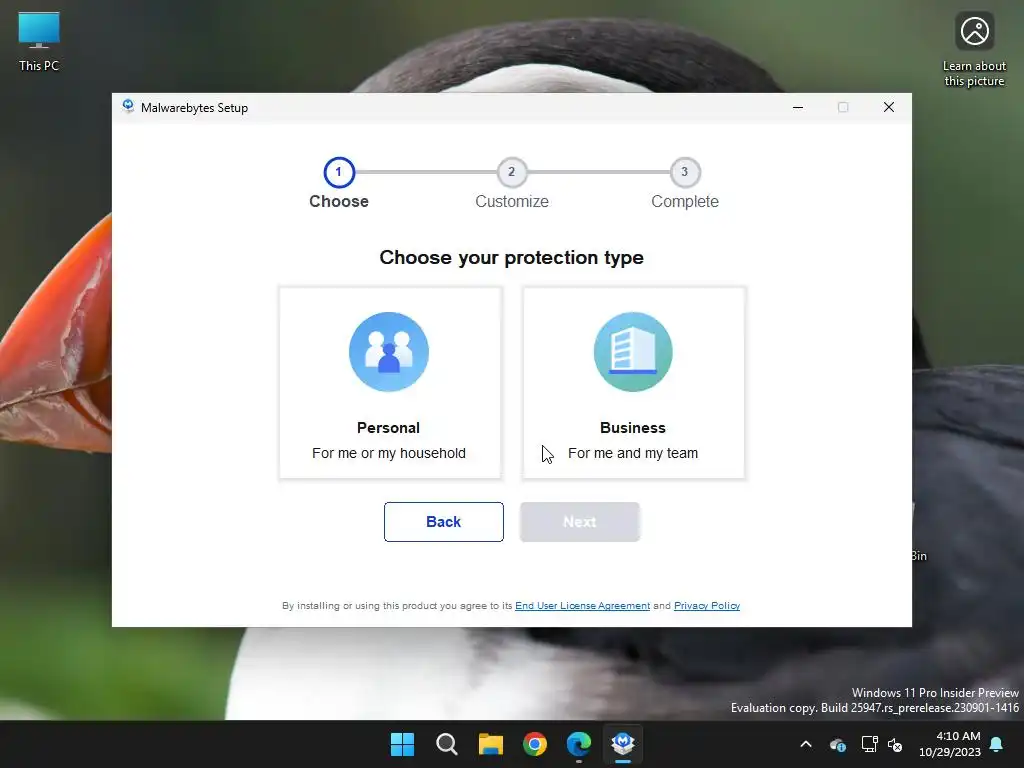The image size is (1024, 768).
Task: Select the Business protection card
Action: pos(633,383)
